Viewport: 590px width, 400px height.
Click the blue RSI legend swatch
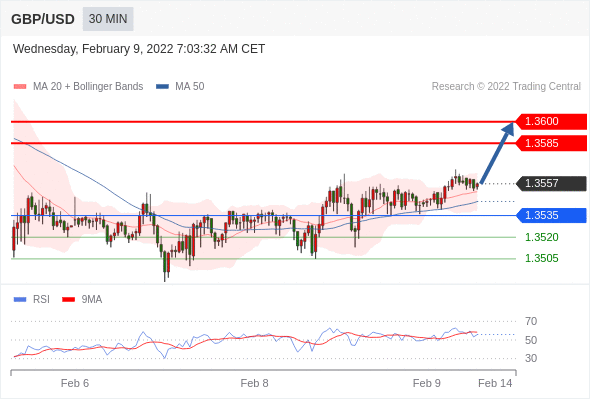(x=20, y=300)
